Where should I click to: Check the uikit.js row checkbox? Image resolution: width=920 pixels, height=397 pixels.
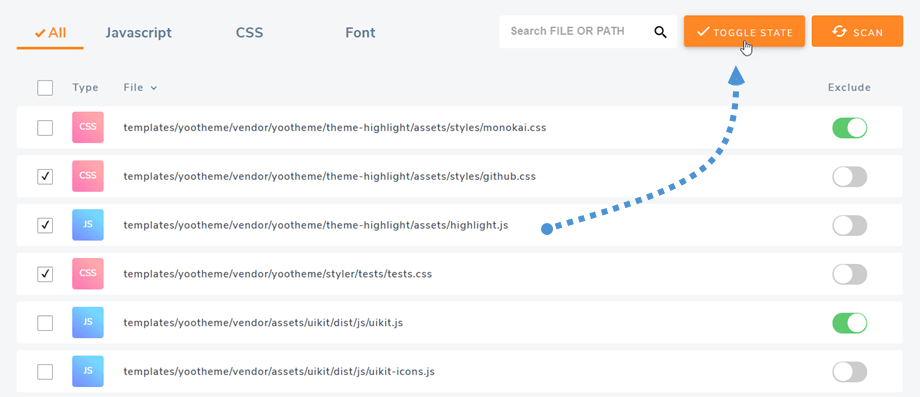tap(45, 323)
